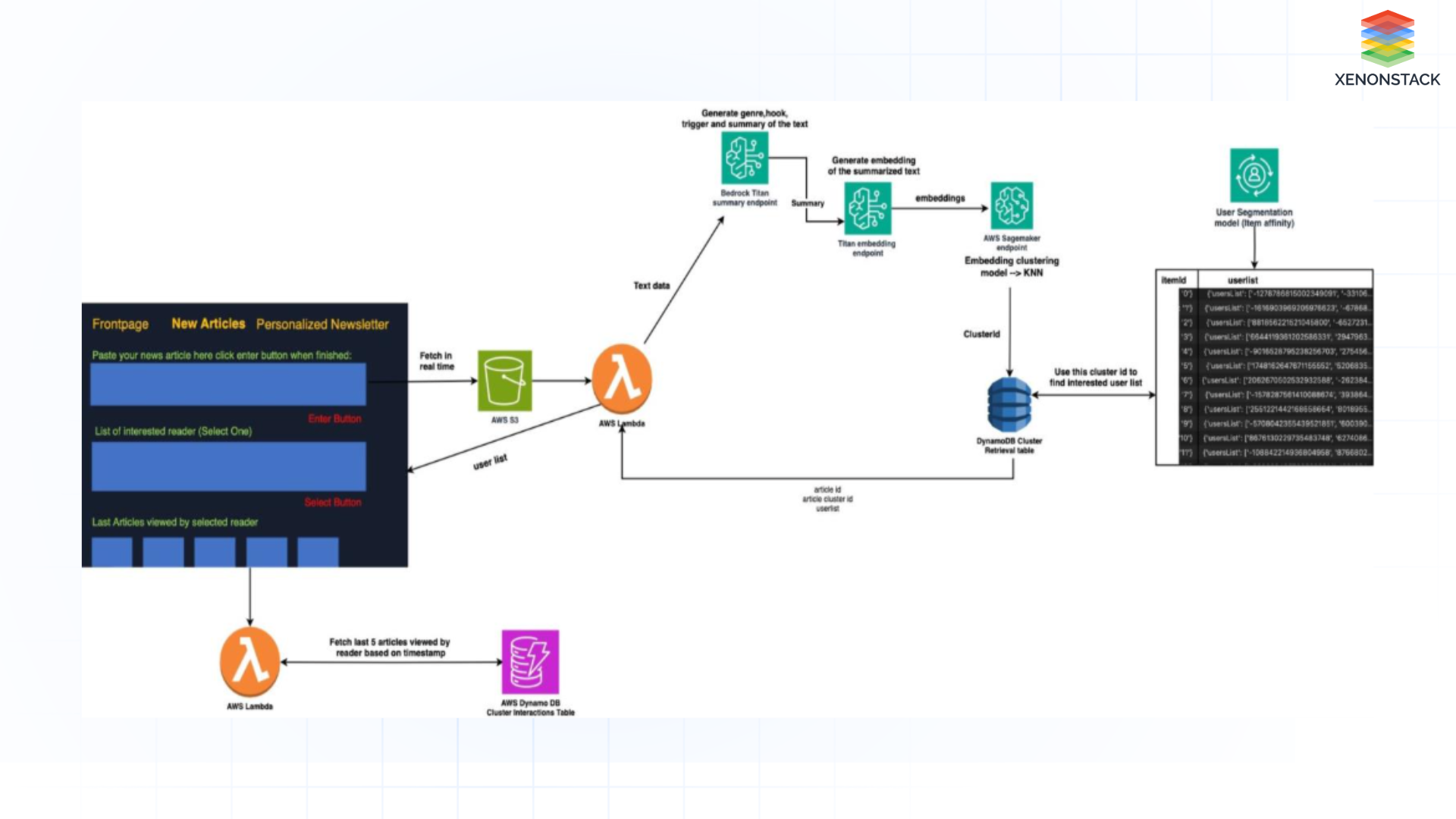Click the "itemId" column header
The image size is (1456, 819).
point(1173,280)
